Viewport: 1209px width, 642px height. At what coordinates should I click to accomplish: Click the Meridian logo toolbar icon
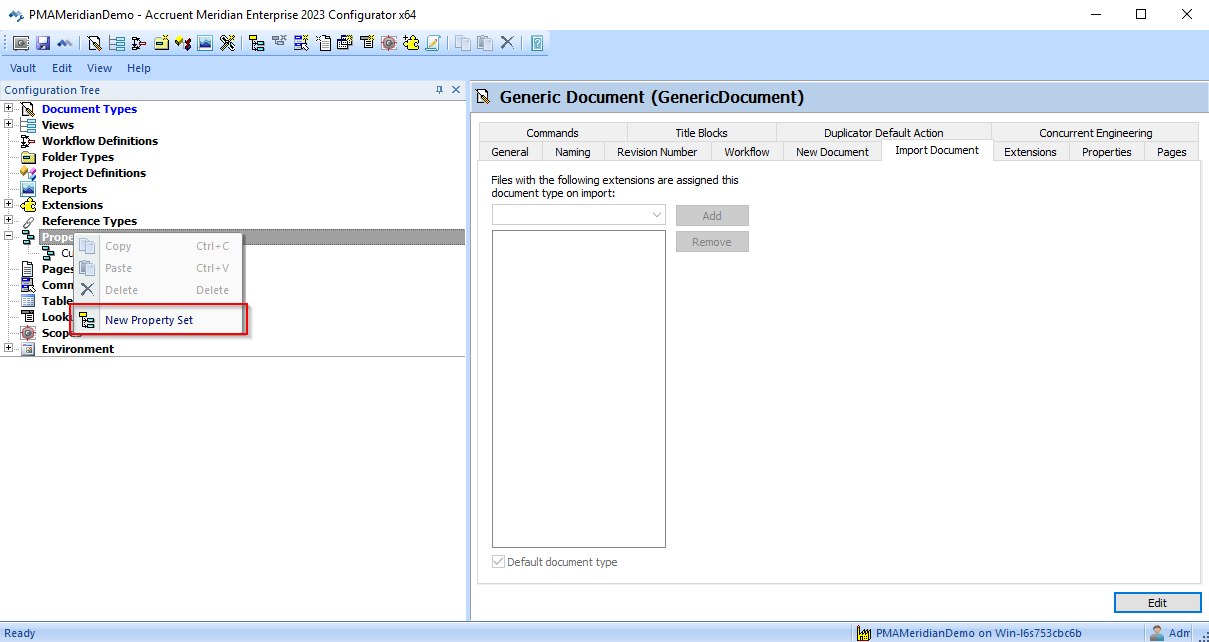click(x=64, y=43)
